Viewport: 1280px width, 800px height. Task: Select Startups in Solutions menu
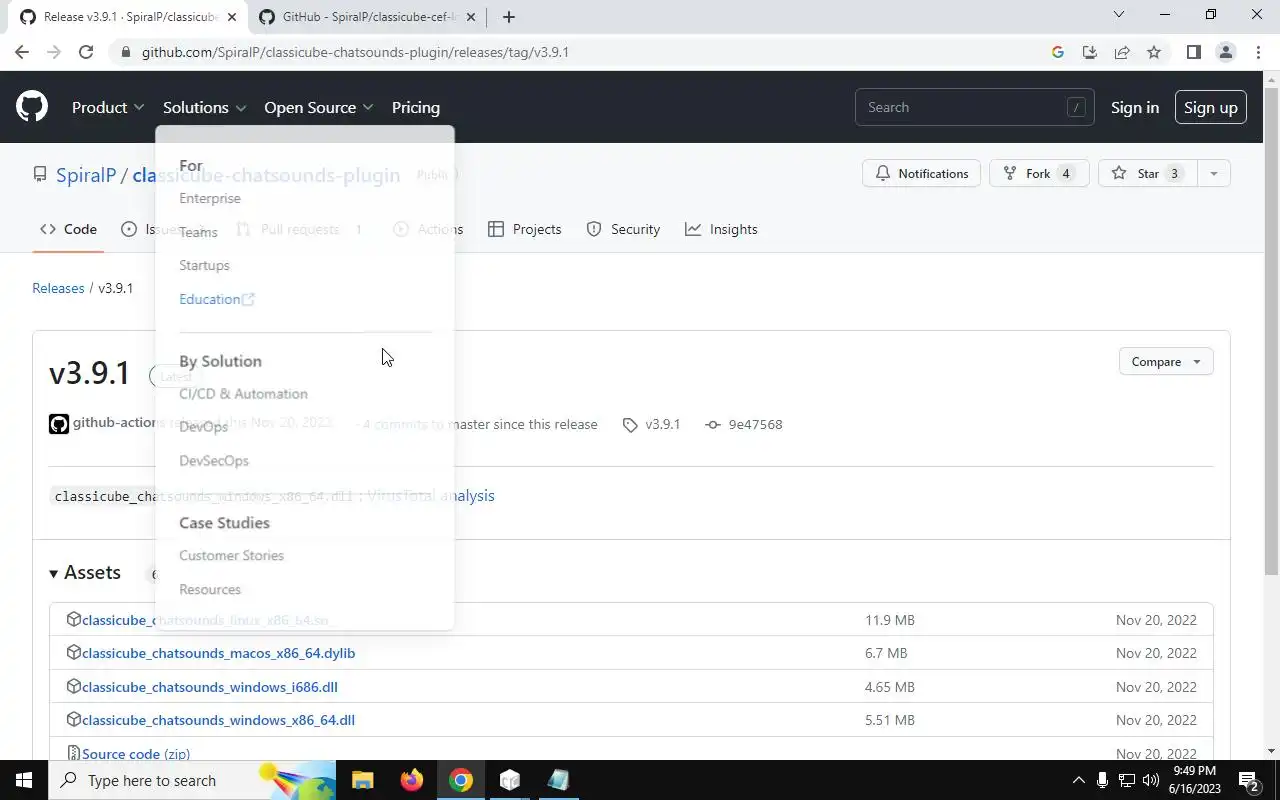[x=204, y=265]
